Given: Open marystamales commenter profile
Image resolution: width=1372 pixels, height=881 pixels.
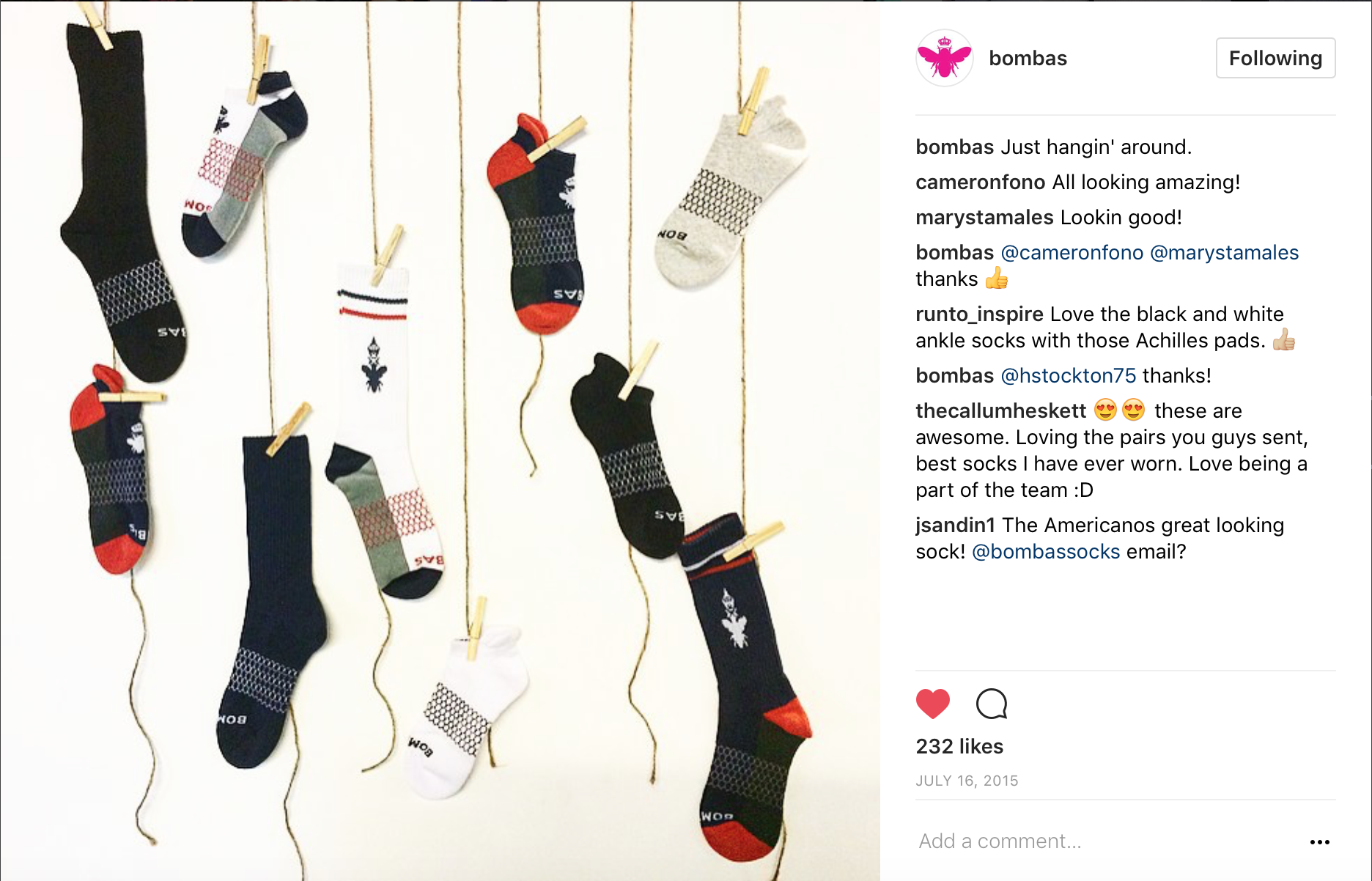Looking at the screenshot, I should pyautogui.click(x=984, y=217).
